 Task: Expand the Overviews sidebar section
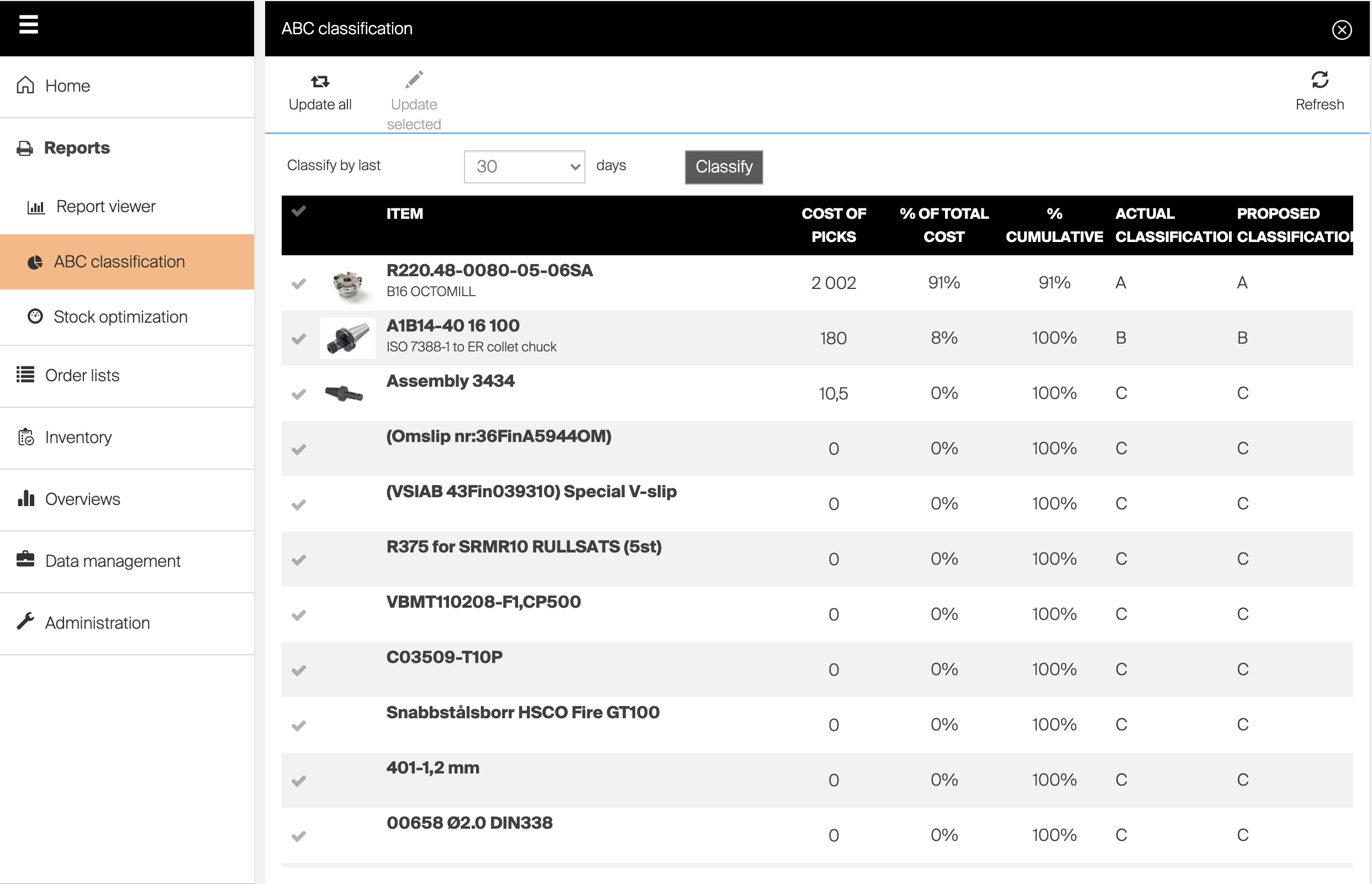tap(83, 499)
